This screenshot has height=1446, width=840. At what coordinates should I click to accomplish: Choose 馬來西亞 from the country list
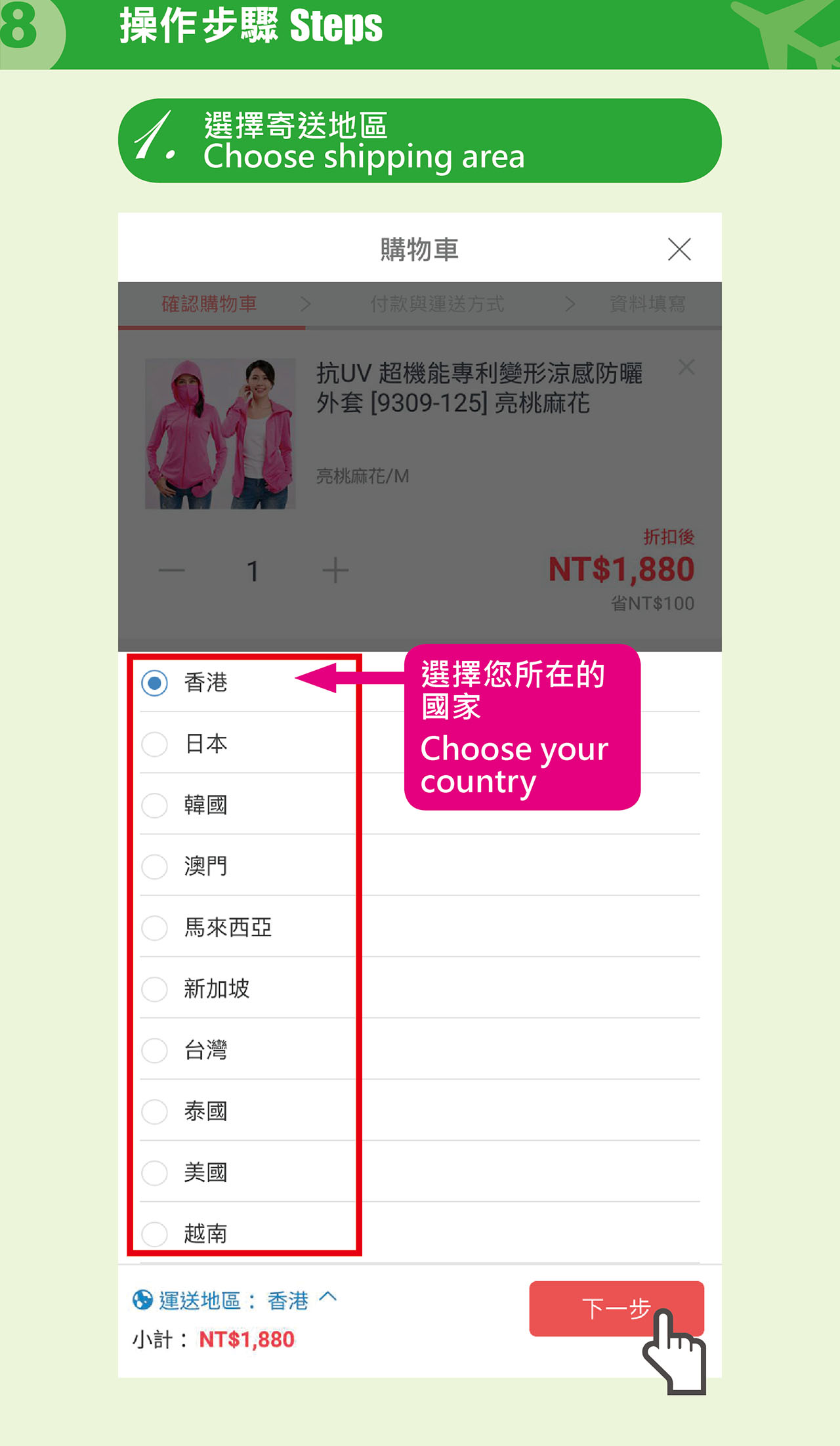[155, 927]
